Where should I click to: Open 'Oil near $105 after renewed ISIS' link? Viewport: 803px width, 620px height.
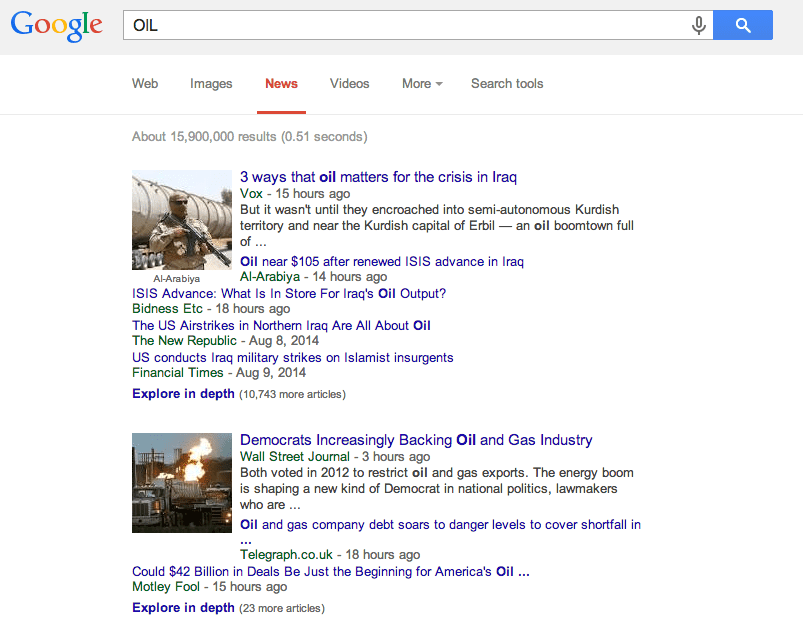point(382,262)
